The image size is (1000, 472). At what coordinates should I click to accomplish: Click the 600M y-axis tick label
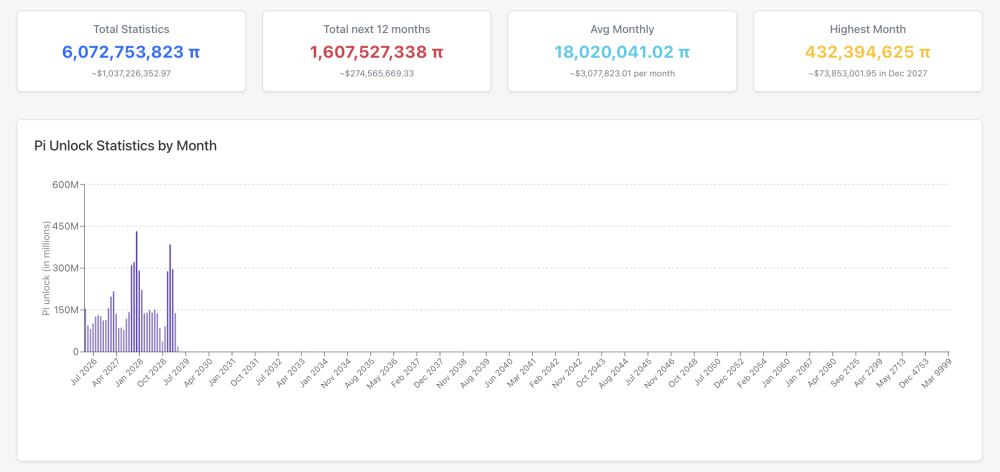(x=65, y=185)
